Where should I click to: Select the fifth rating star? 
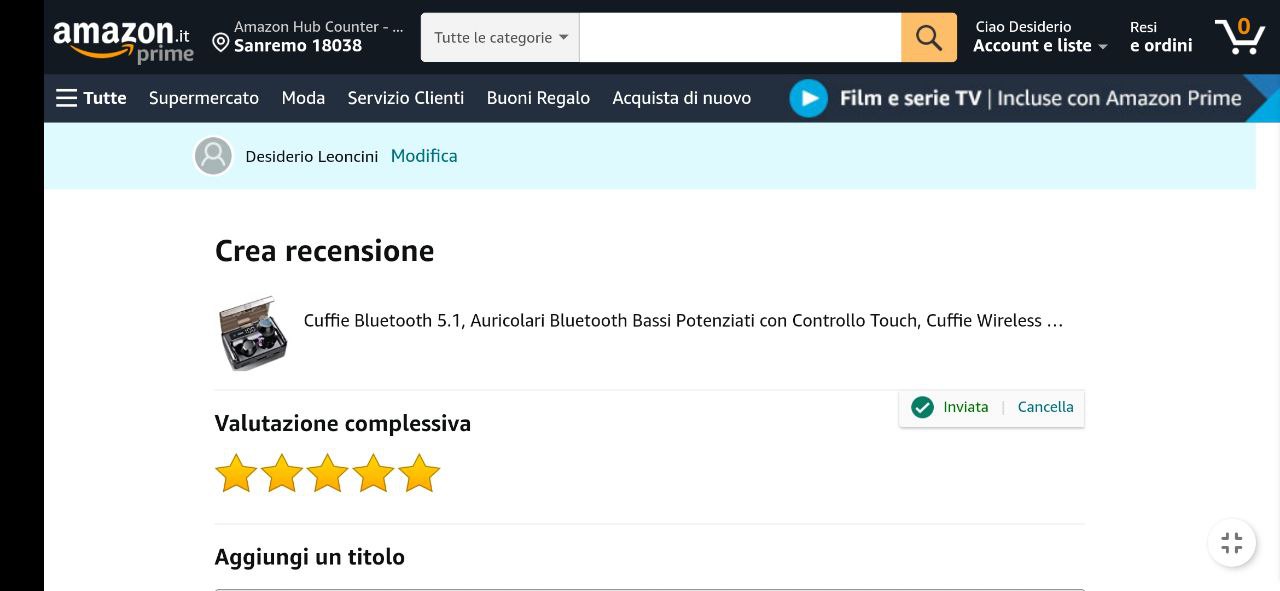coord(419,473)
